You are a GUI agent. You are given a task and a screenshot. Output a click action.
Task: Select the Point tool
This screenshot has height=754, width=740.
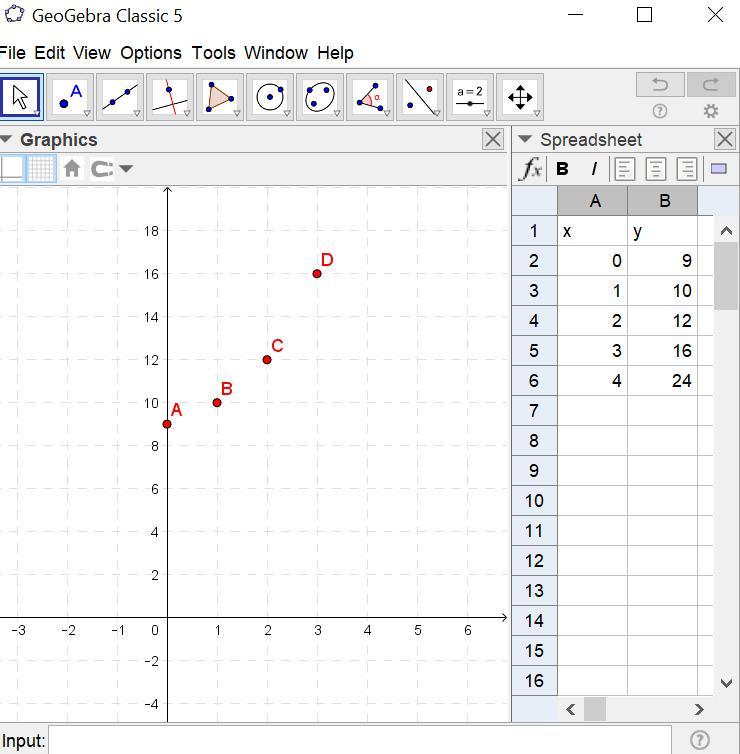click(x=70, y=97)
